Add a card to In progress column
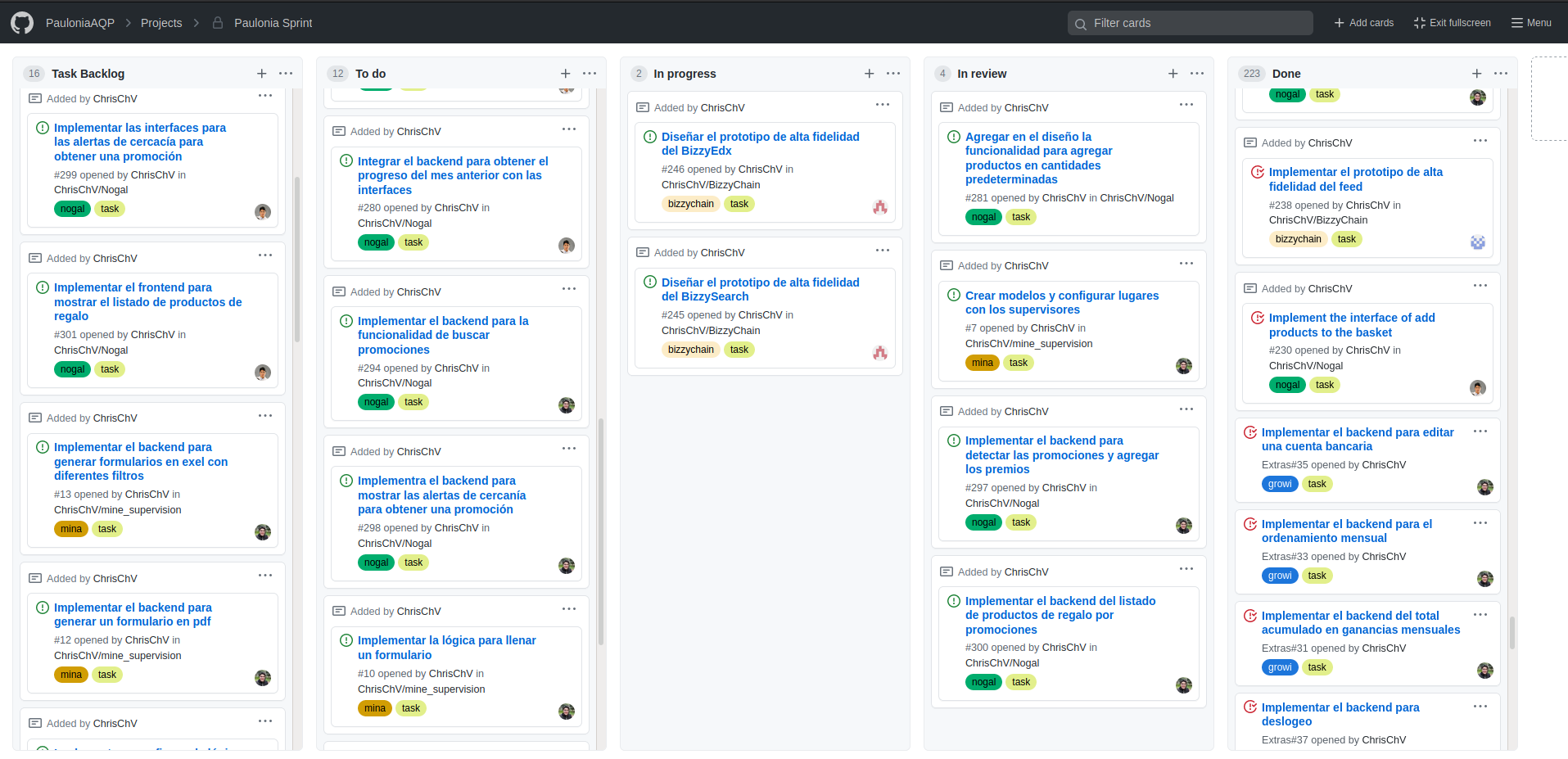The image size is (1568, 759). (870, 74)
